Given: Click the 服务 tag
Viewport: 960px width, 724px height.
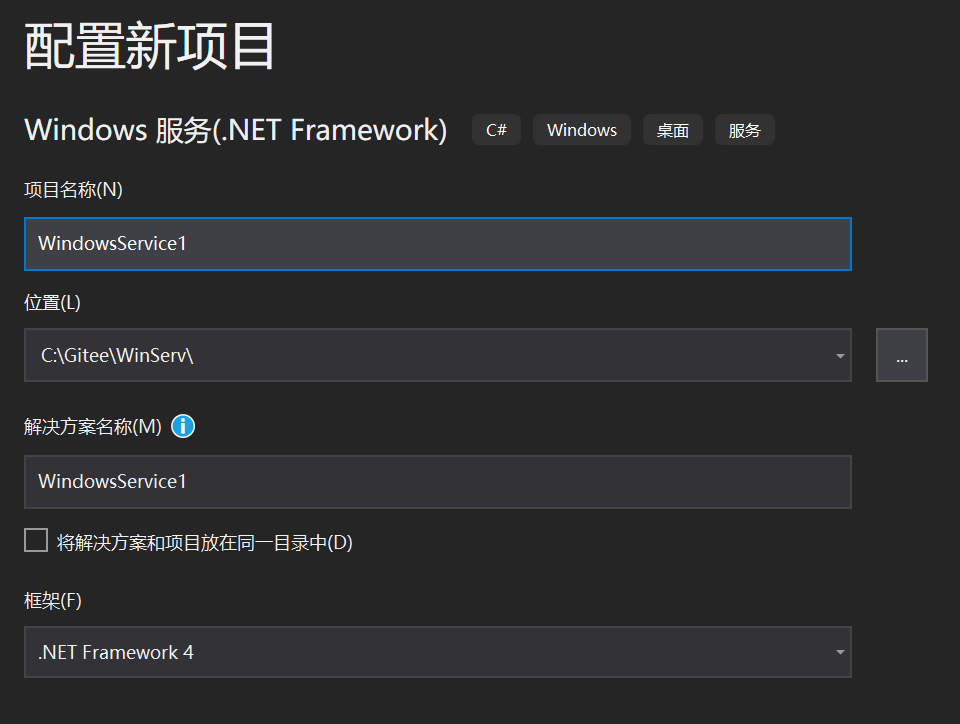Looking at the screenshot, I should pyautogui.click(x=744, y=130).
